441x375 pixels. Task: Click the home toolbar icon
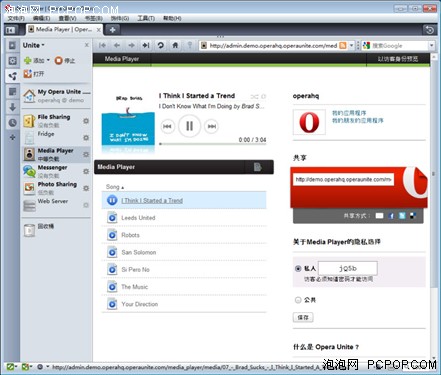[x=175, y=45]
